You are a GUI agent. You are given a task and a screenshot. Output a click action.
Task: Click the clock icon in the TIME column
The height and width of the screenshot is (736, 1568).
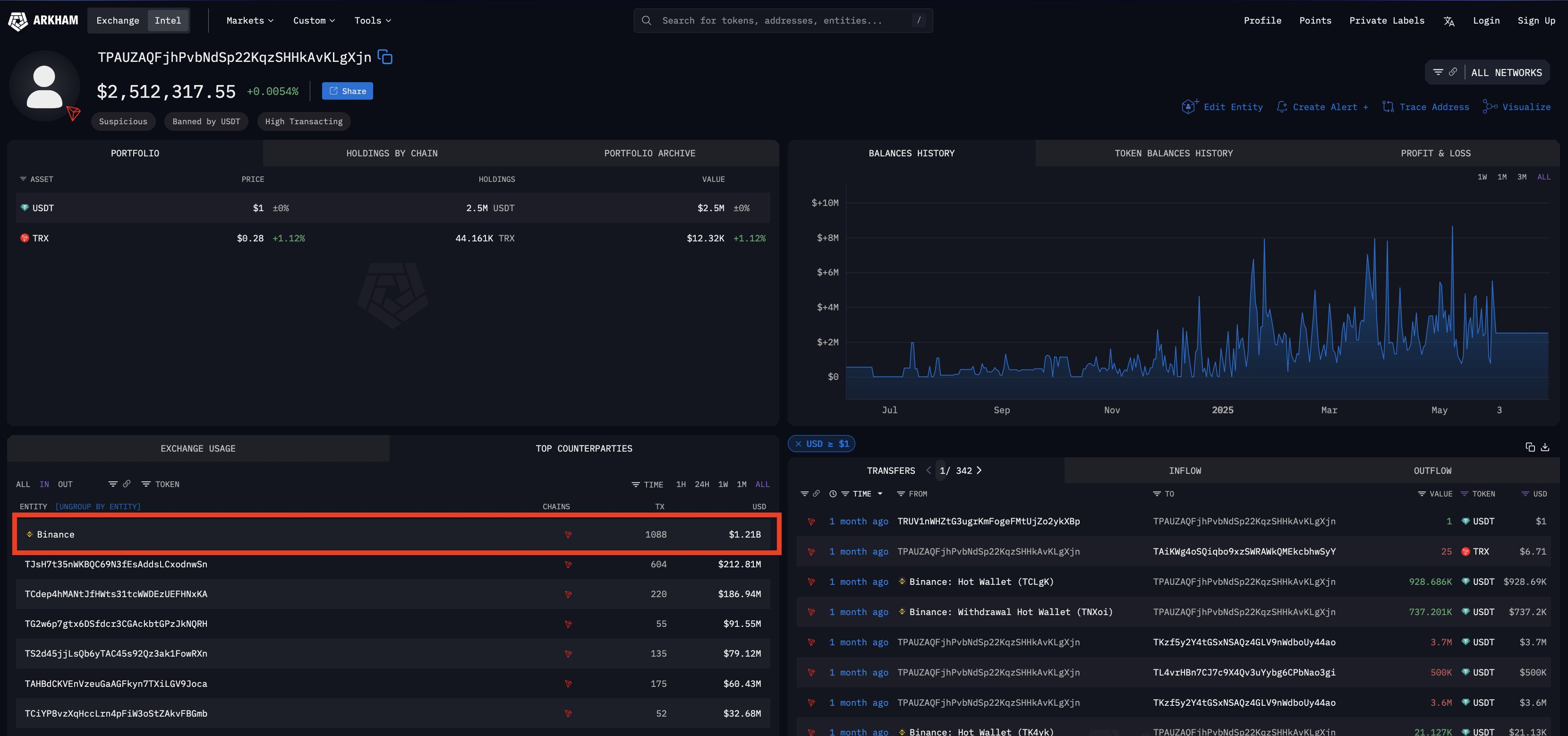pyautogui.click(x=833, y=494)
